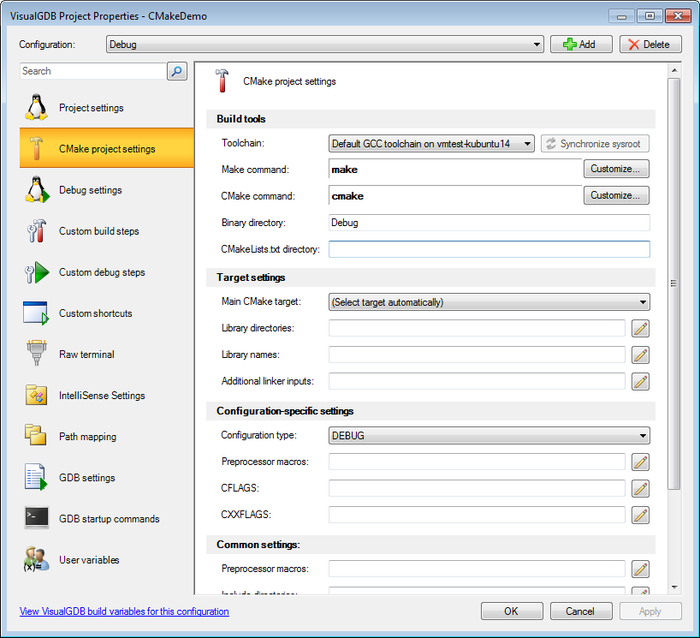Click the Path mapping folders icon
The height and width of the screenshot is (638, 700).
36,435
